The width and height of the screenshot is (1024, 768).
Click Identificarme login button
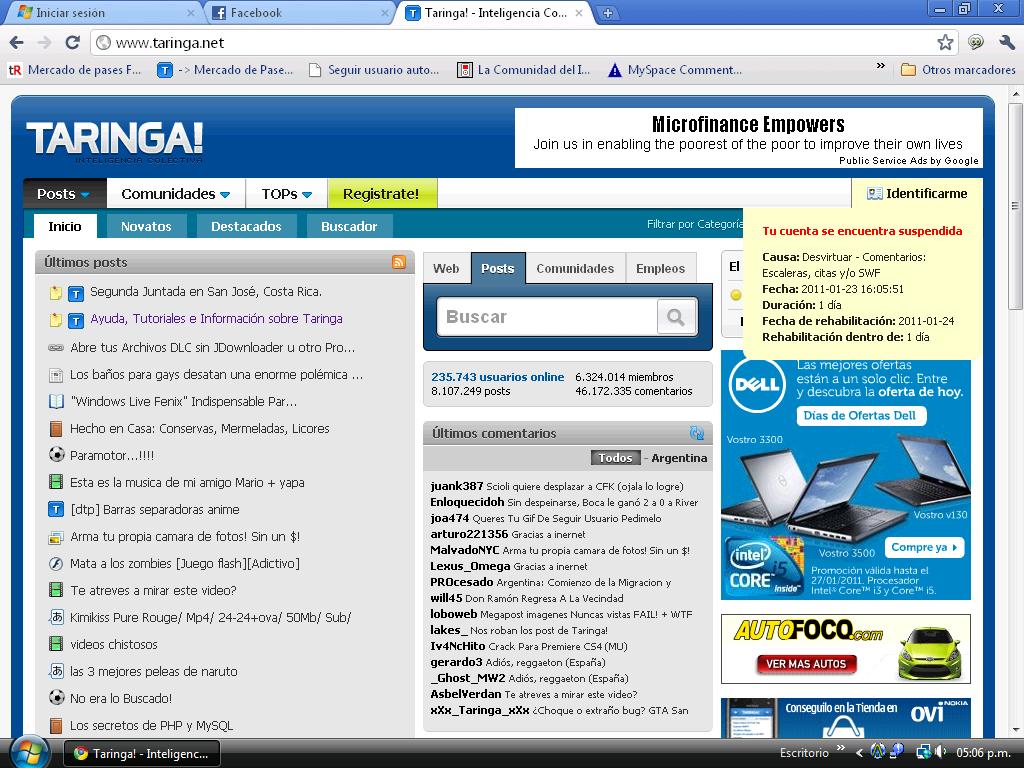pos(917,193)
